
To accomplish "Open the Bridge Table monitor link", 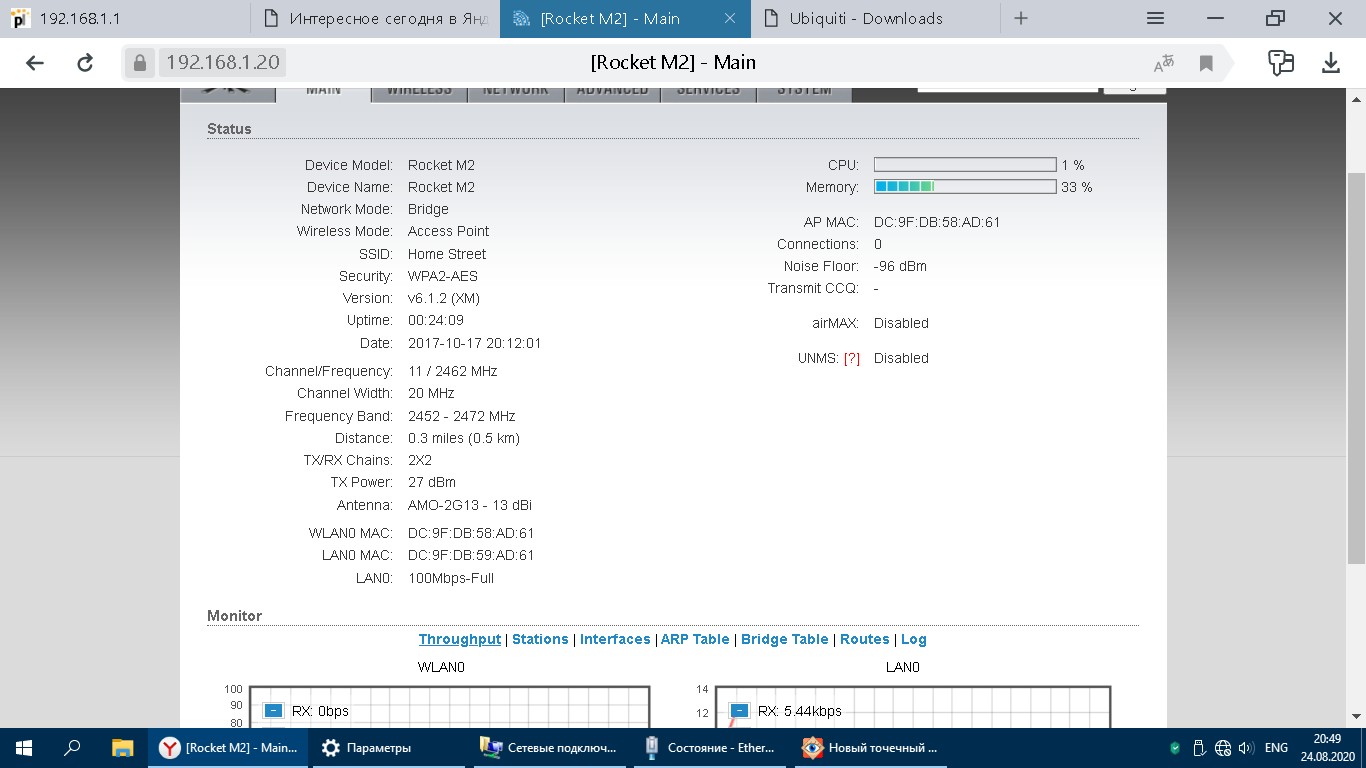I will 785,639.
